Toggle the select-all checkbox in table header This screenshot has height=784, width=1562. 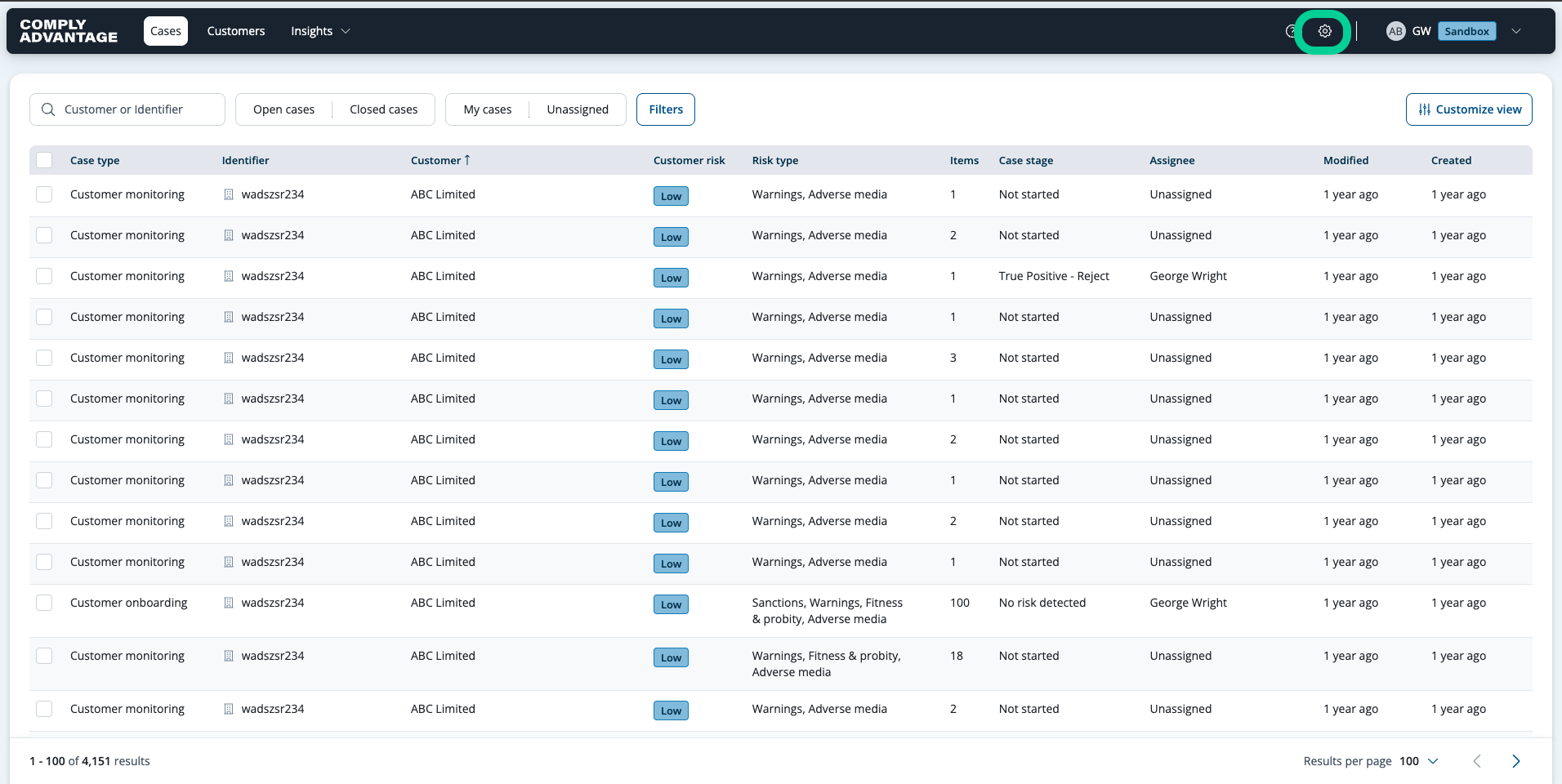click(44, 160)
